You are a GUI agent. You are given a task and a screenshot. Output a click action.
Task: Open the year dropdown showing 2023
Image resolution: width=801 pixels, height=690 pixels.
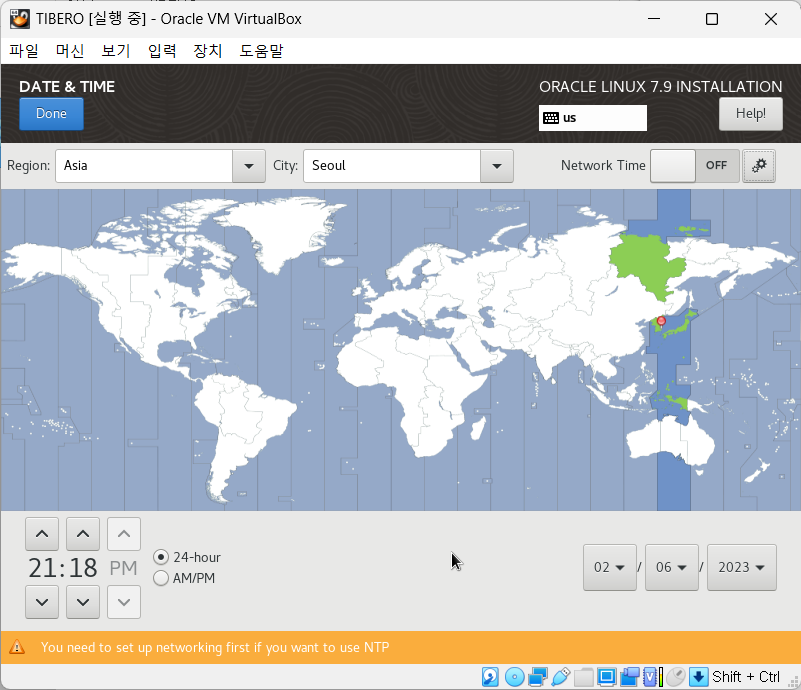tap(742, 567)
